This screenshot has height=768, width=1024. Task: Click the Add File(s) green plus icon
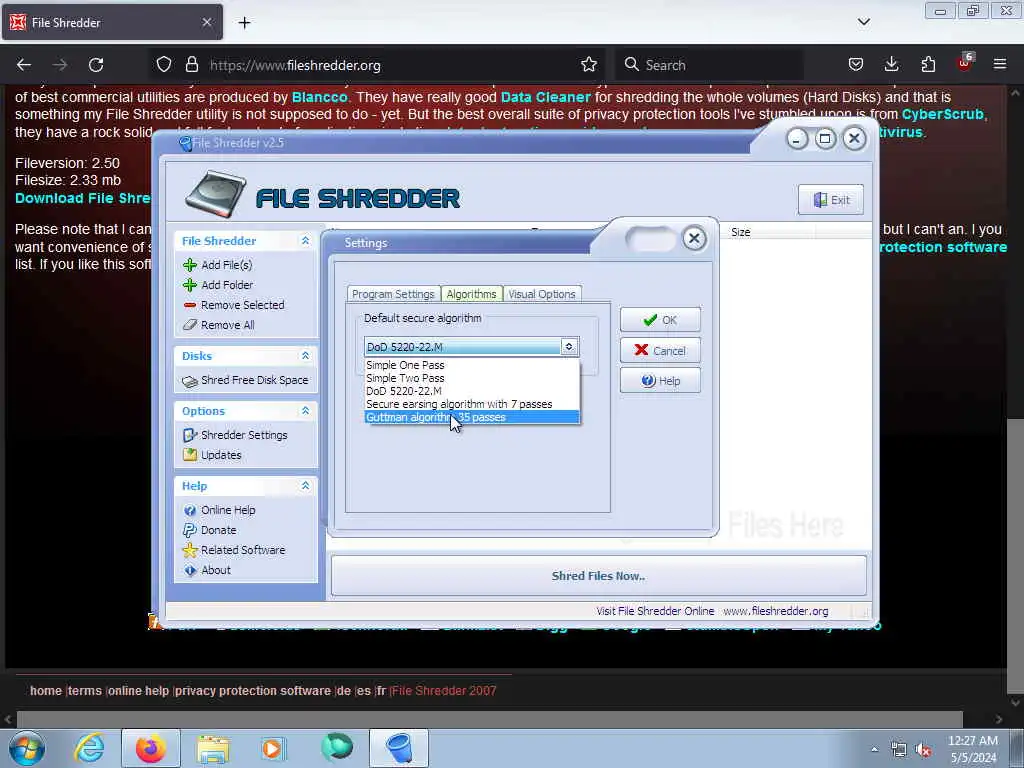point(190,264)
